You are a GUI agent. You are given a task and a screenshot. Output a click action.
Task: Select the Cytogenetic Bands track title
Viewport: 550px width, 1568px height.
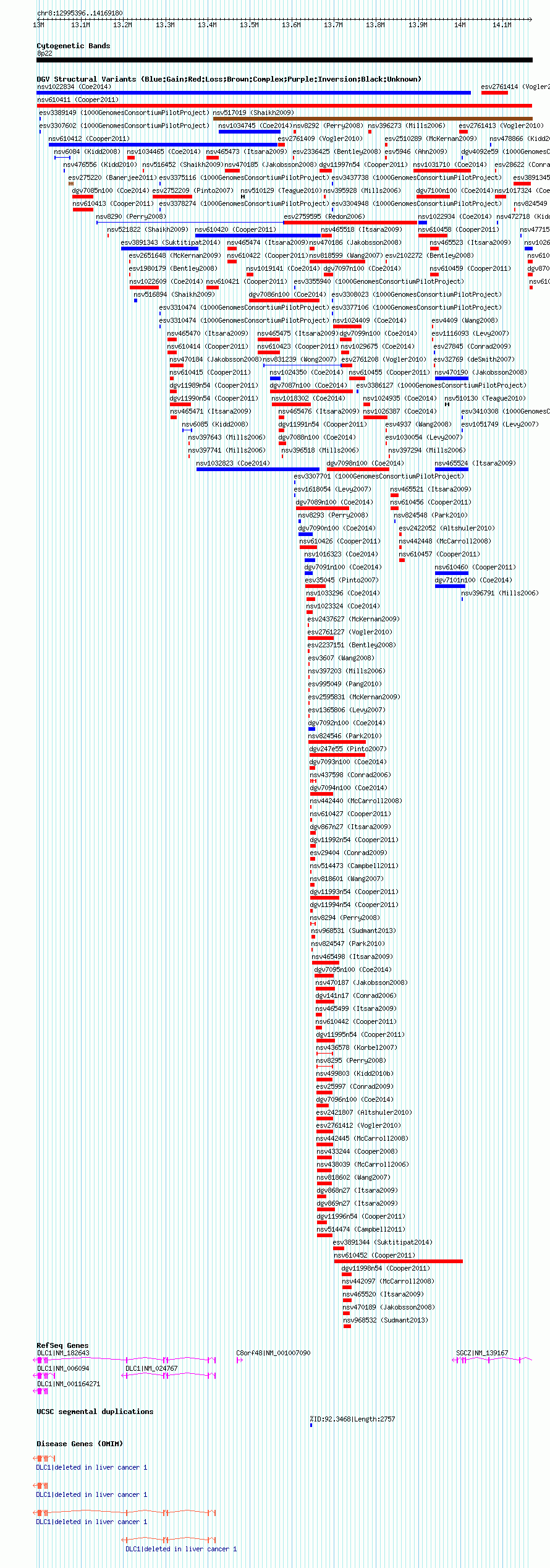(x=74, y=46)
